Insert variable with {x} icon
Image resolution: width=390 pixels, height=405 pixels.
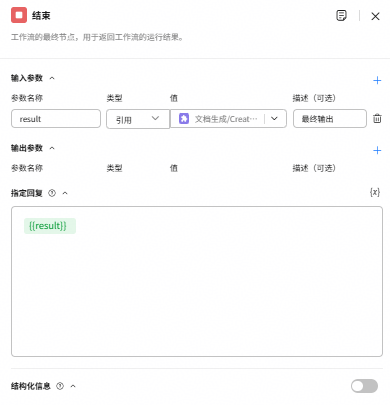[375, 192]
